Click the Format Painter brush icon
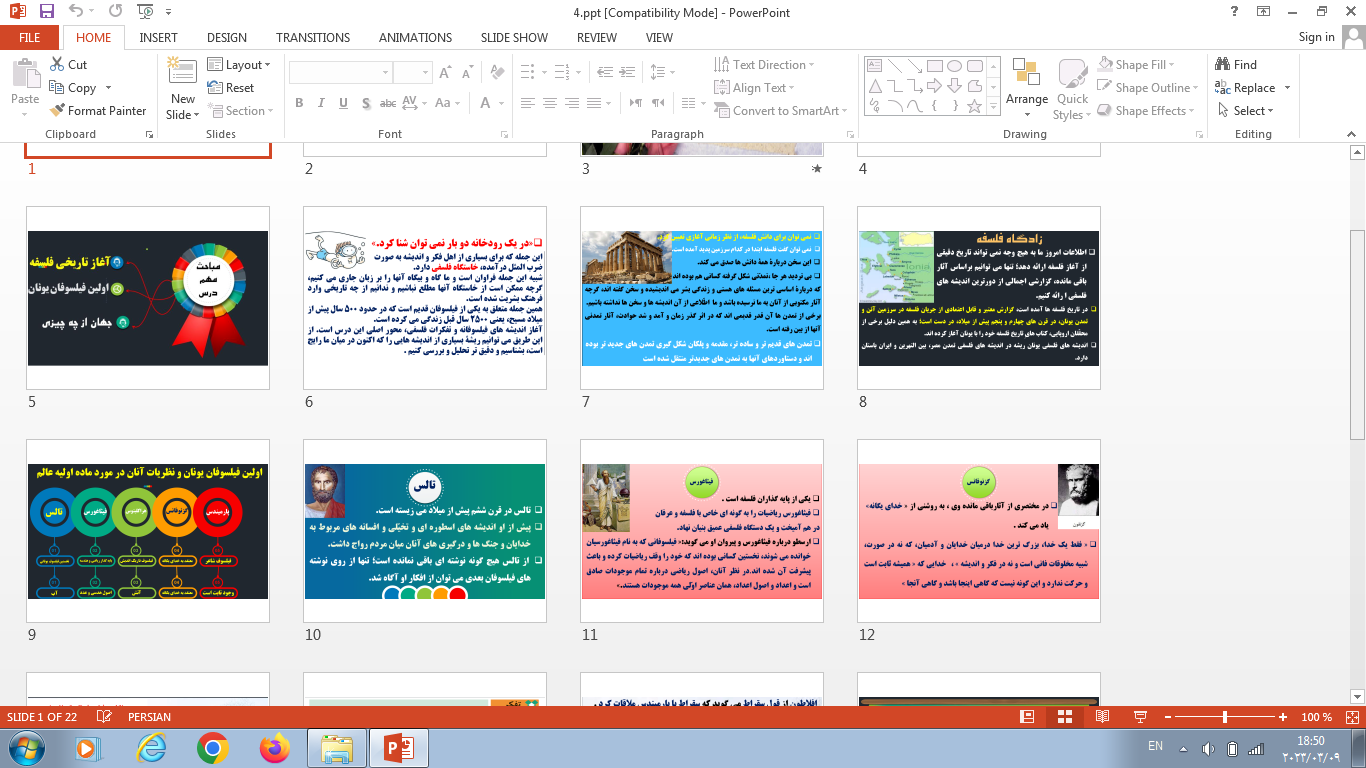Image resolution: width=1366 pixels, height=768 pixels. tap(58, 111)
